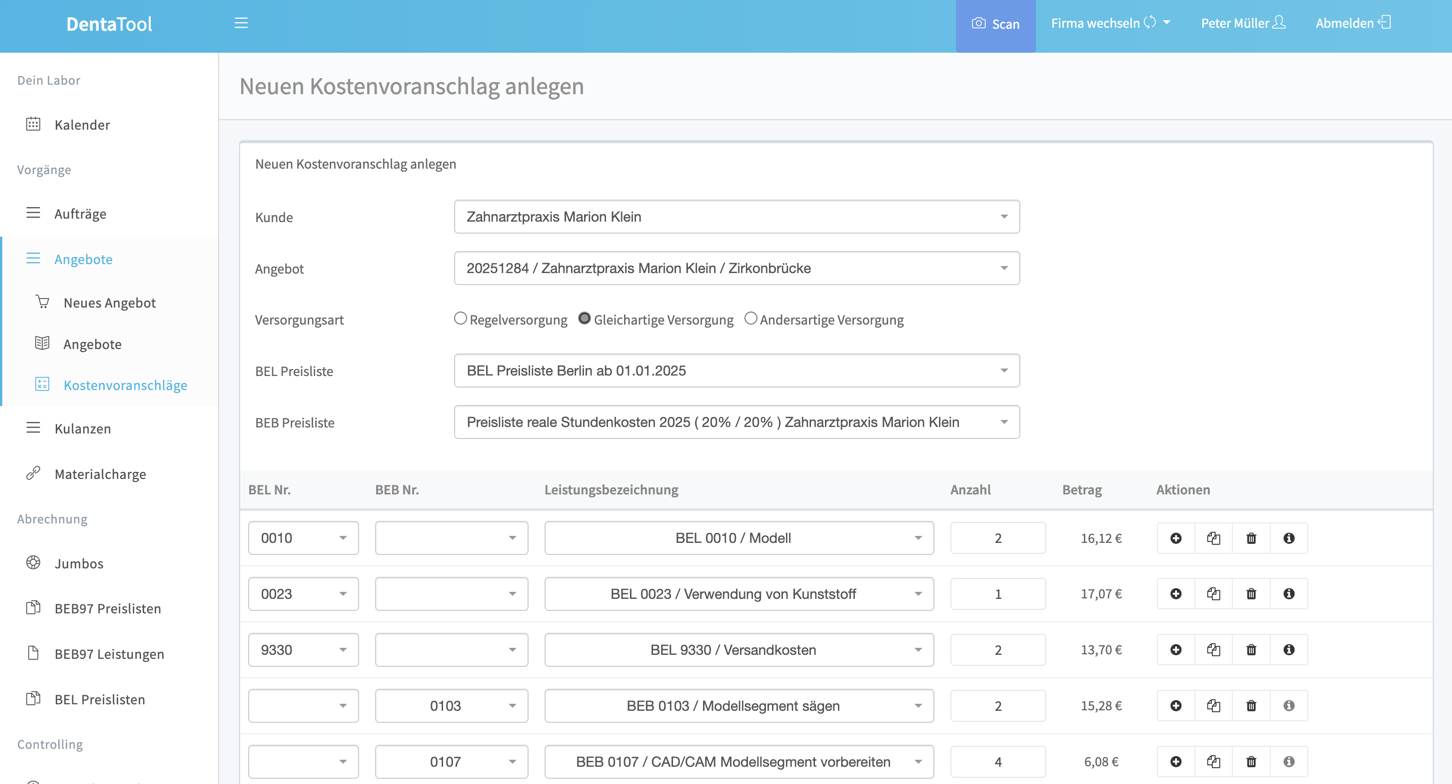This screenshot has width=1452, height=784.
Task: Choose Andersartige Versorgung radio option
Action: click(751, 319)
